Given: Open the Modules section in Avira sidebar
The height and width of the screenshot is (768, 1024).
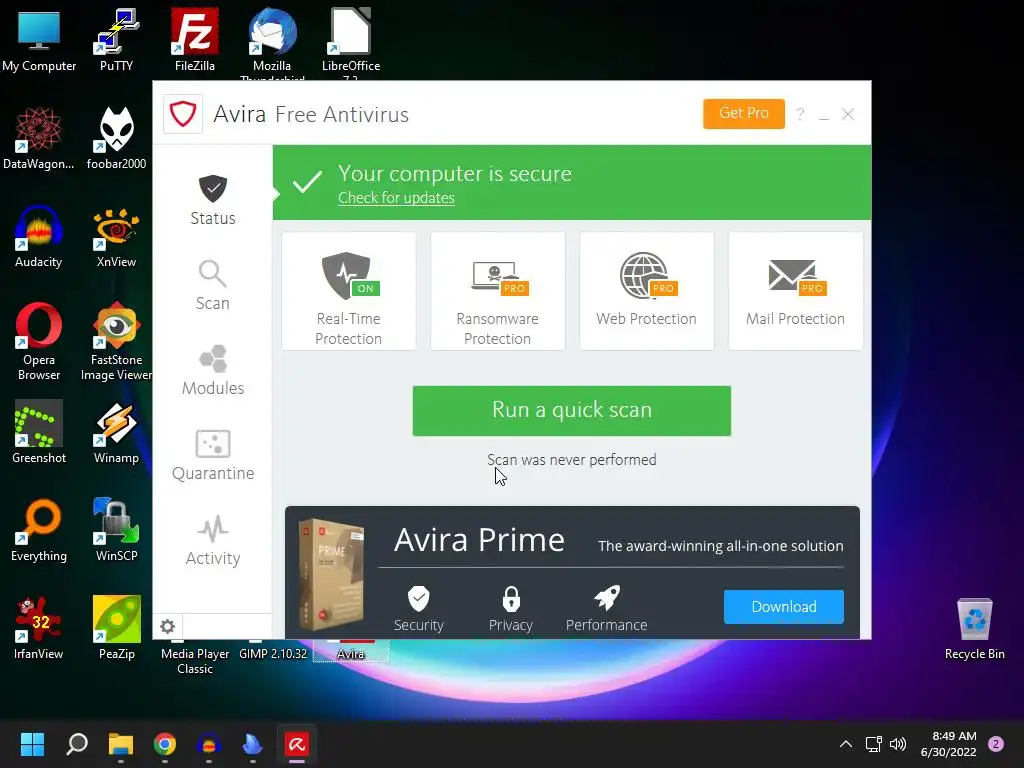Looking at the screenshot, I should pyautogui.click(x=213, y=370).
